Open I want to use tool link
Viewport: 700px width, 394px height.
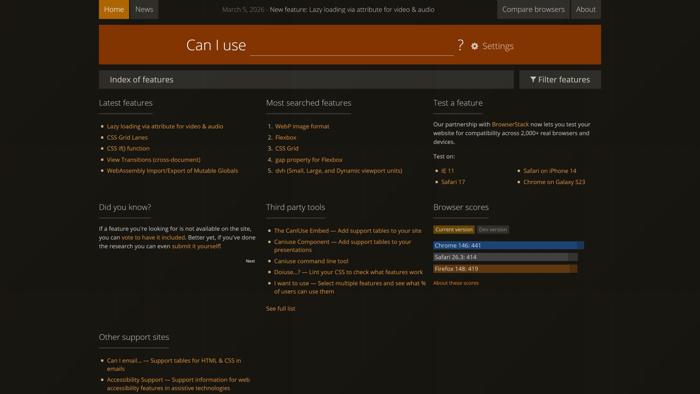(350, 287)
